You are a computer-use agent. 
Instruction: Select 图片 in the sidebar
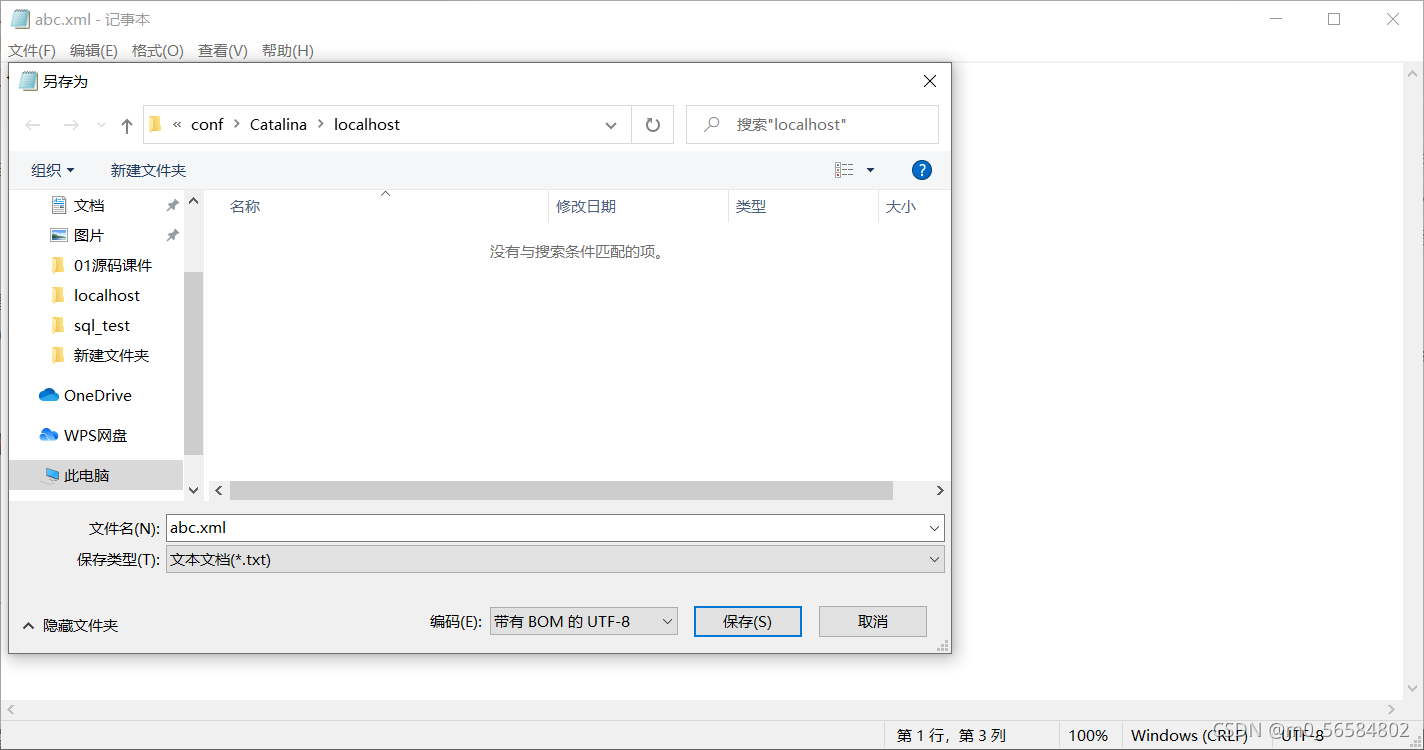(x=89, y=235)
